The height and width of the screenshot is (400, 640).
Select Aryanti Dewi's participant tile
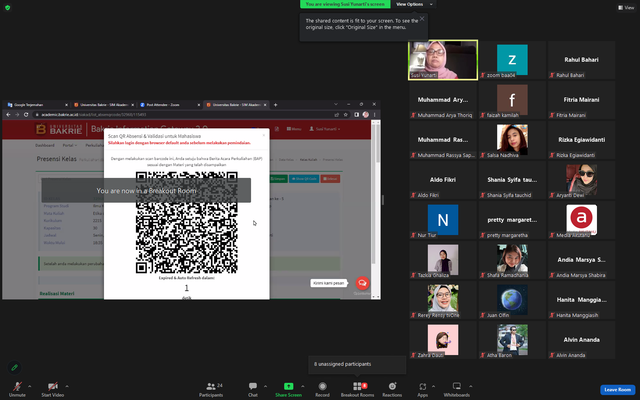[x=581, y=180]
